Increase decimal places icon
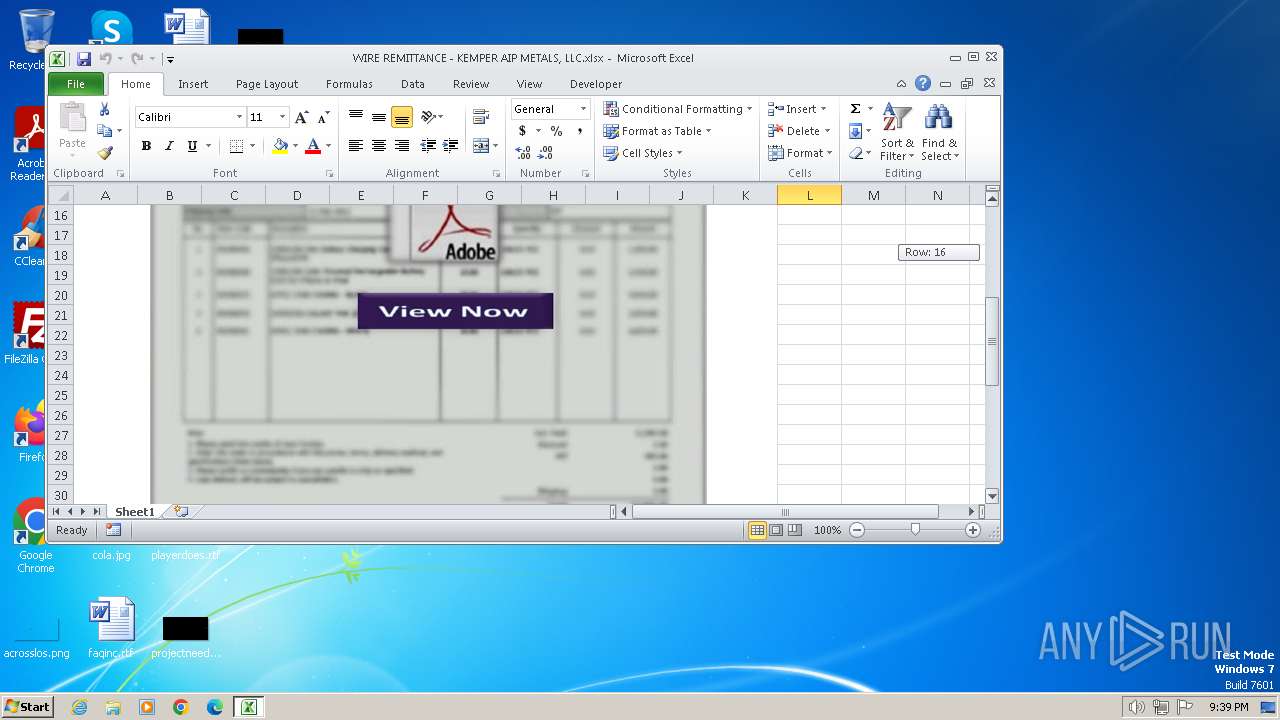Screen dimensions: 1280x720 (523, 153)
